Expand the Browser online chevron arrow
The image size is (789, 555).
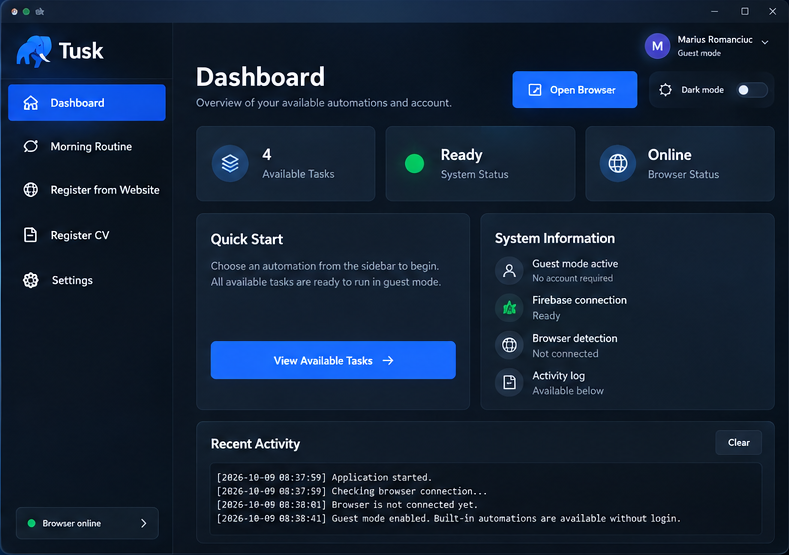[143, 523]
